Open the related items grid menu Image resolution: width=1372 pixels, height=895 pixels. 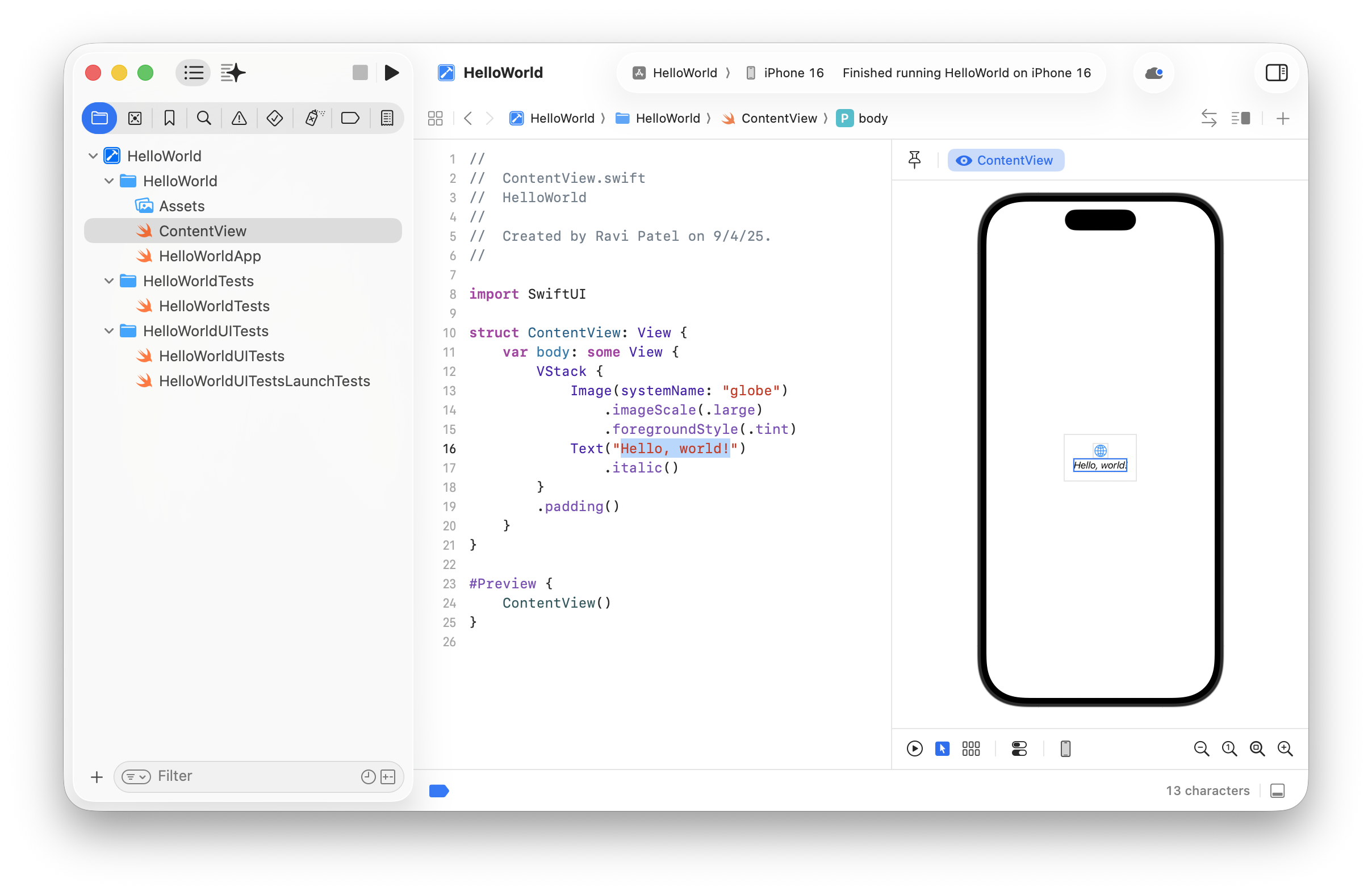[x=435, y=118]
